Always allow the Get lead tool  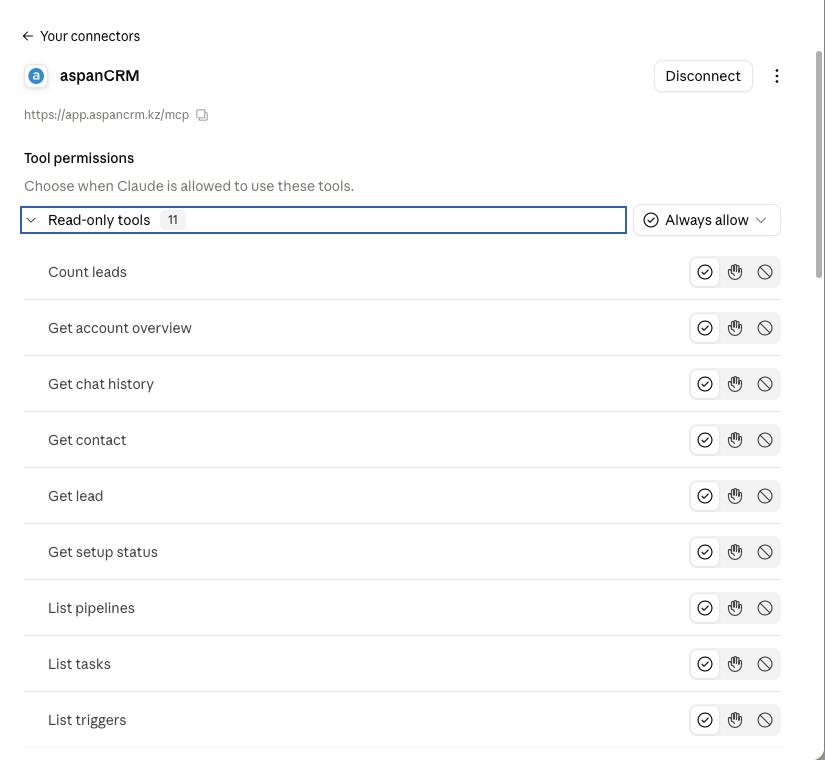(x=705, y=496)
